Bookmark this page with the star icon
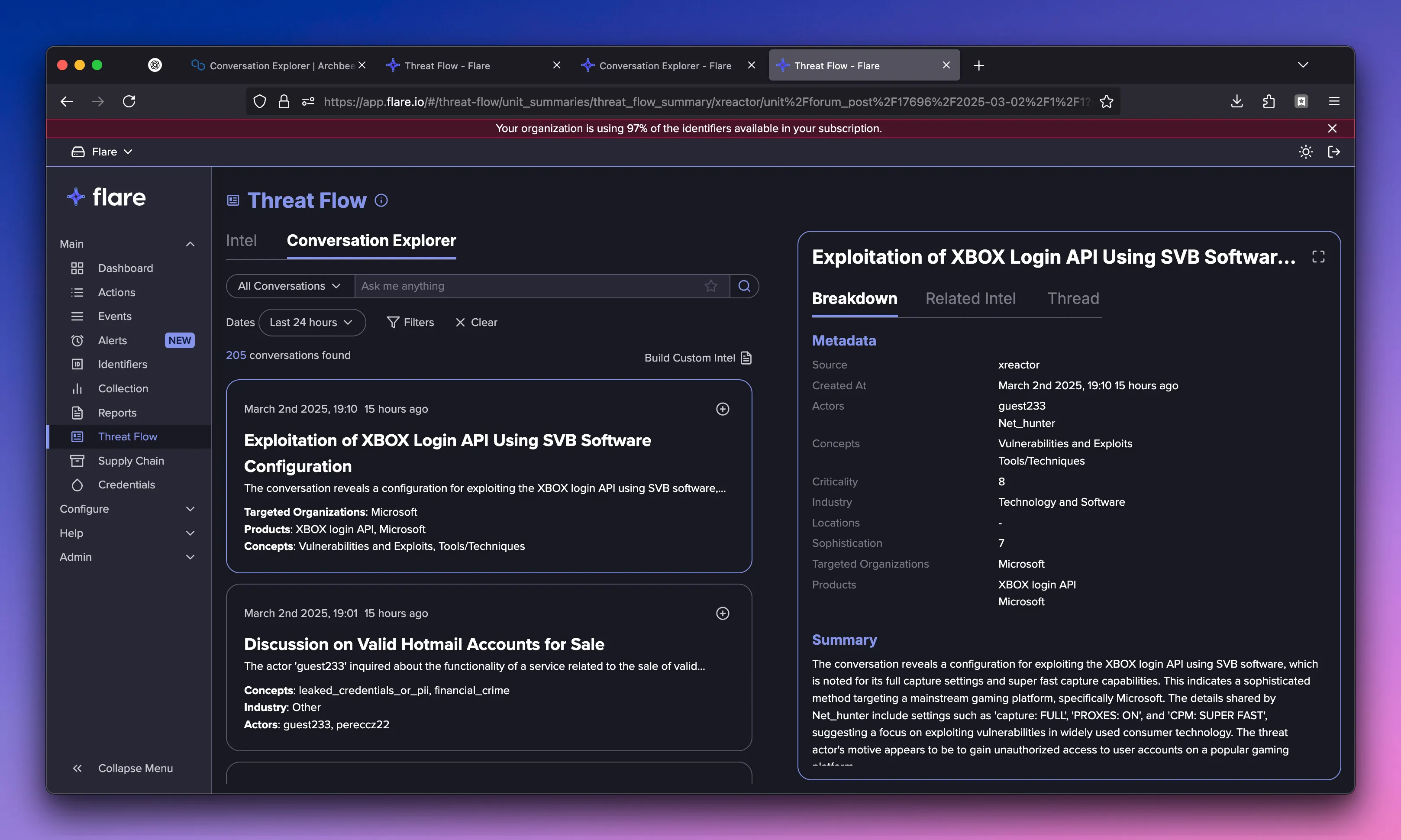This screenshot has width=1401, height=840. (1106, 101)
